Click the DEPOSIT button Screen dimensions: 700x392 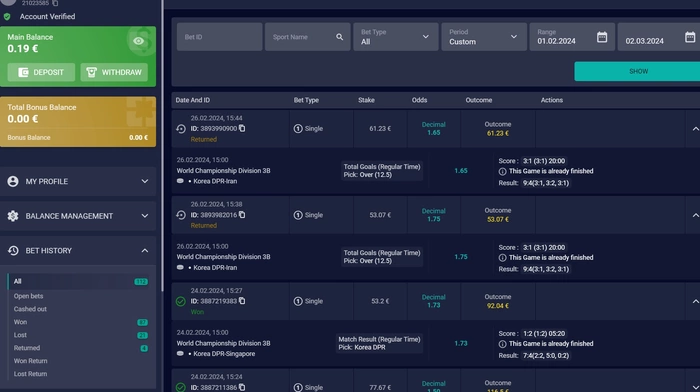point(41,72)
